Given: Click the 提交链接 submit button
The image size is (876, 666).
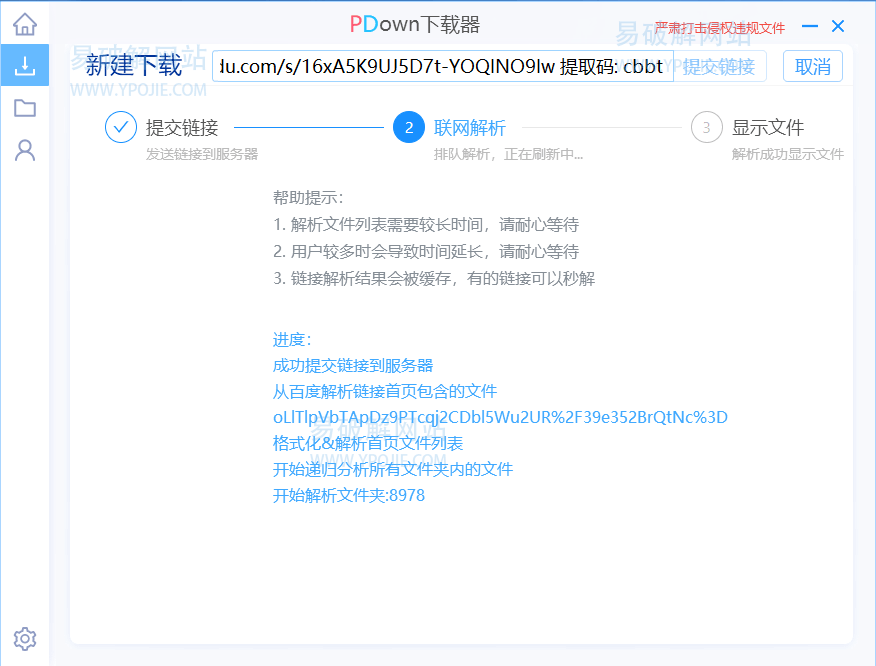Looking at the screenshot, I should click(x=720, y=66).
